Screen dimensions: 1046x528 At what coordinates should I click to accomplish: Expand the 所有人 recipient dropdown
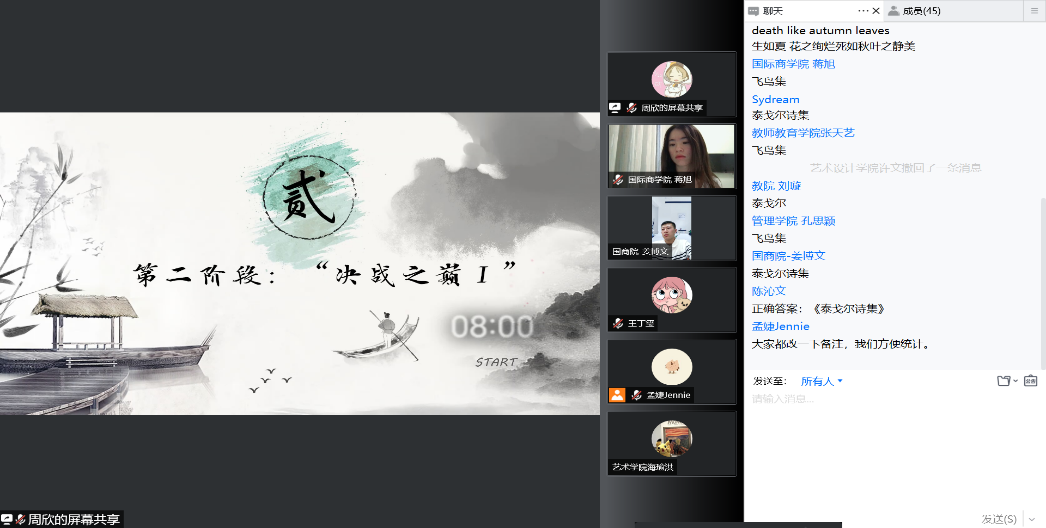coord(822,381)
